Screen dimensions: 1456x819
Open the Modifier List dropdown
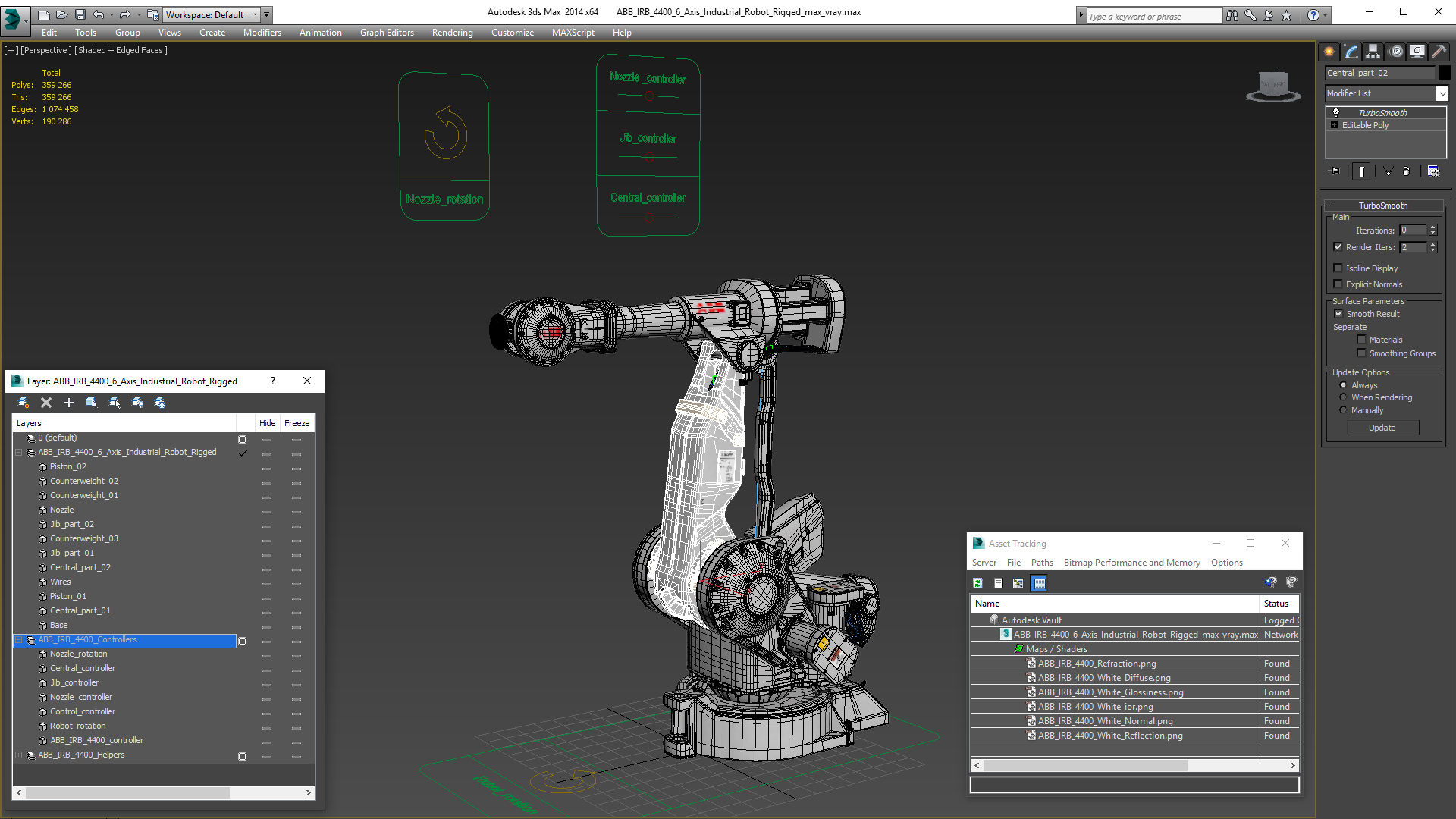coord(1441,93)
